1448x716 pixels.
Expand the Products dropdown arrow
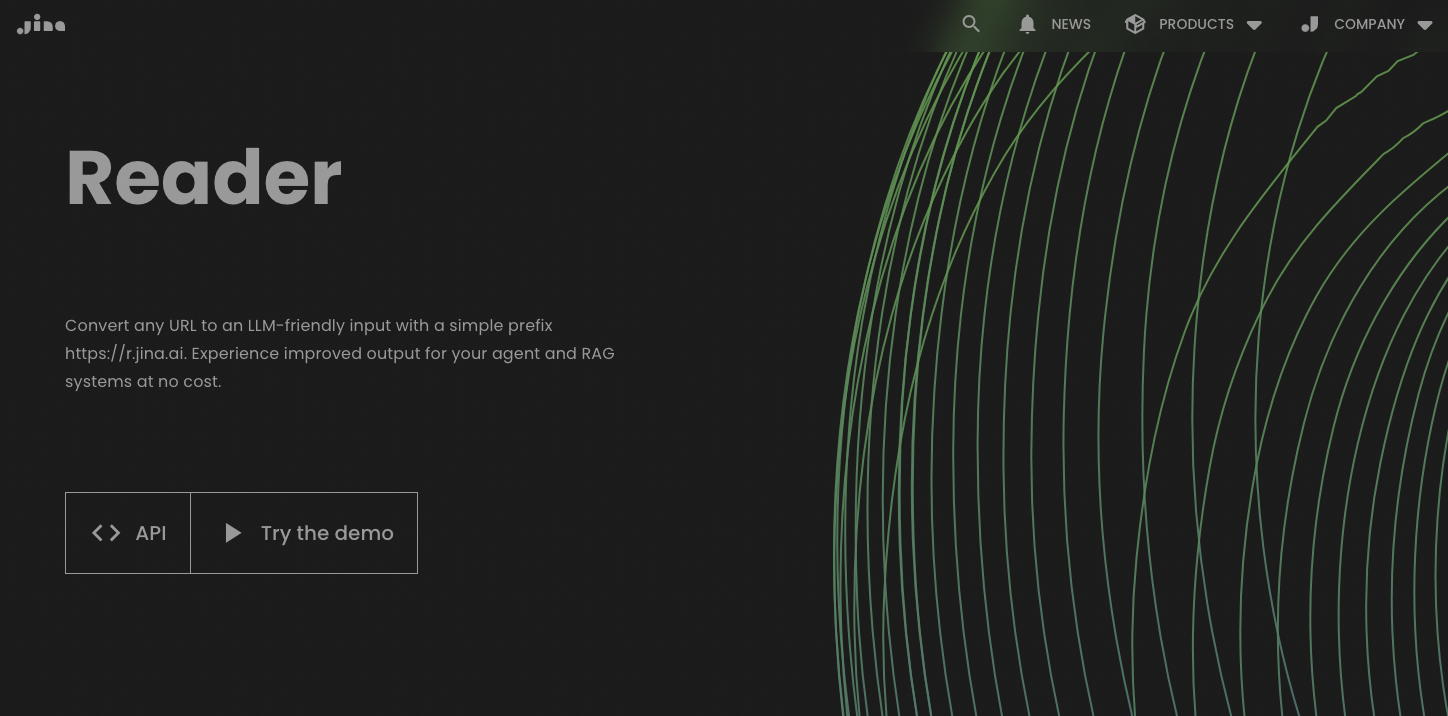[x=1254, y=25]
